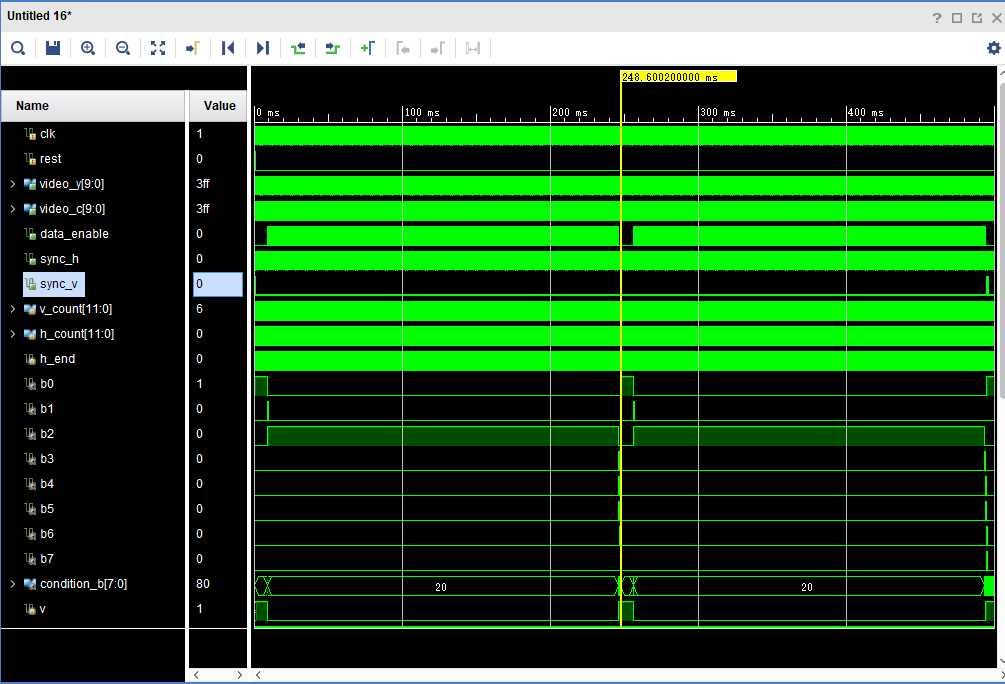
Task: Click the Name column header
Action: pos(93,106)
